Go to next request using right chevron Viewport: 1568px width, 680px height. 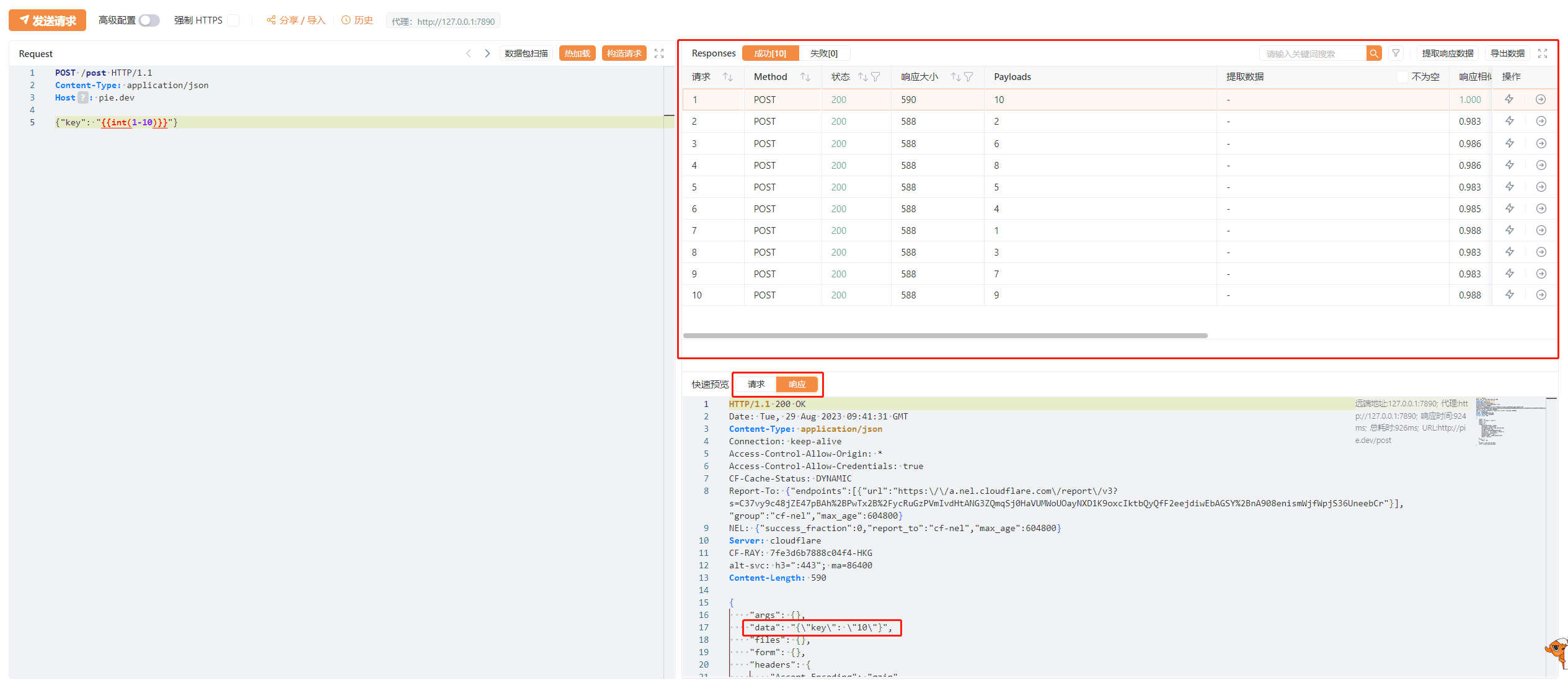487,53
